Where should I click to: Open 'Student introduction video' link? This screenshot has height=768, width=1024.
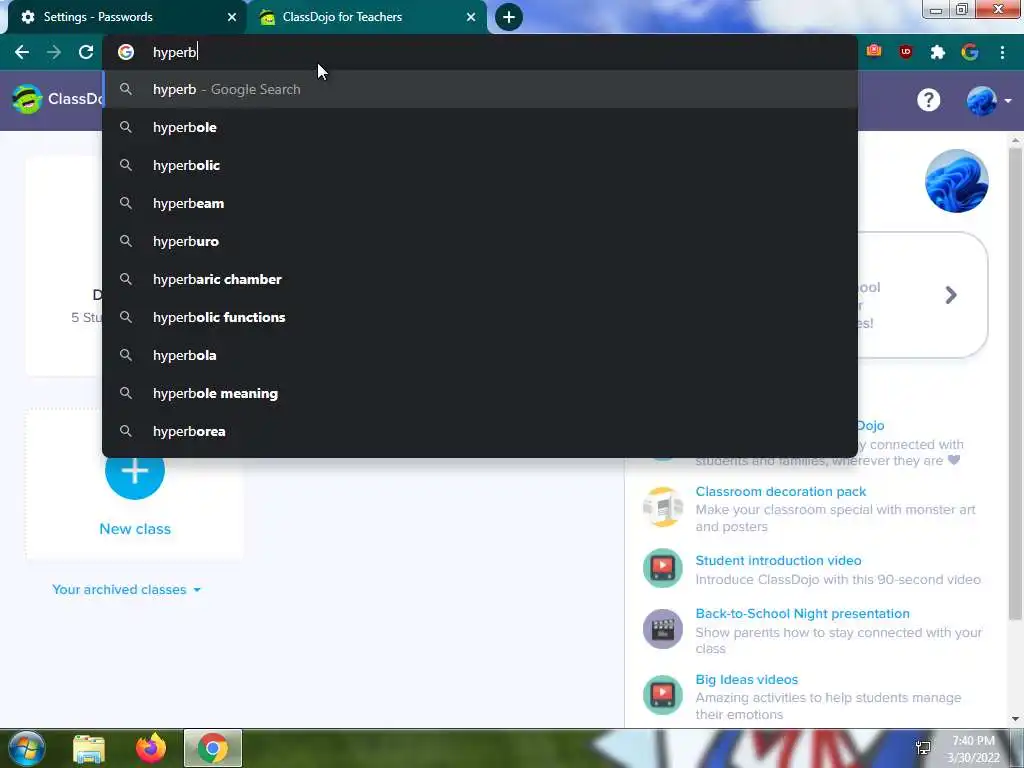tap(778, 560)
